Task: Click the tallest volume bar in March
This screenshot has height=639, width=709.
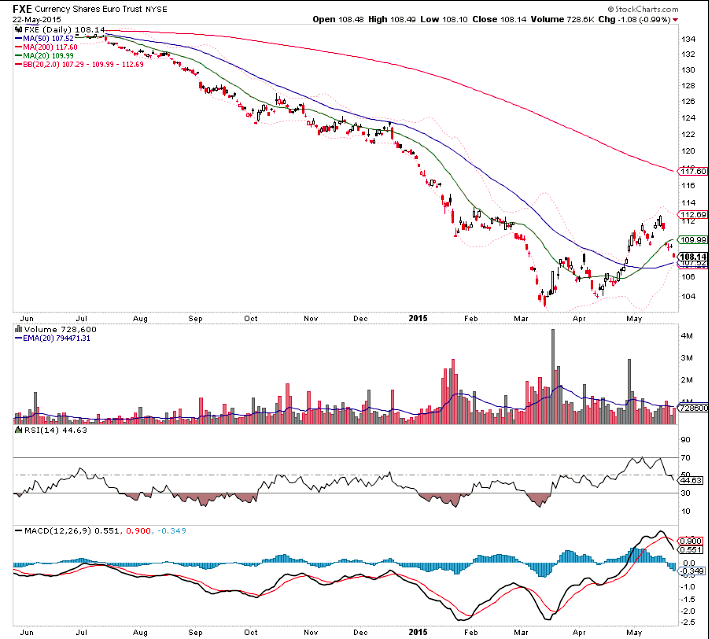Action: click(553, 377)
